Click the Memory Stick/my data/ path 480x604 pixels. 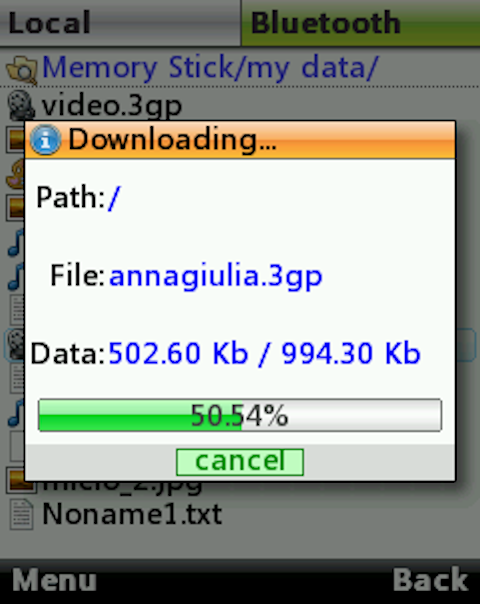tap(210, 69)
